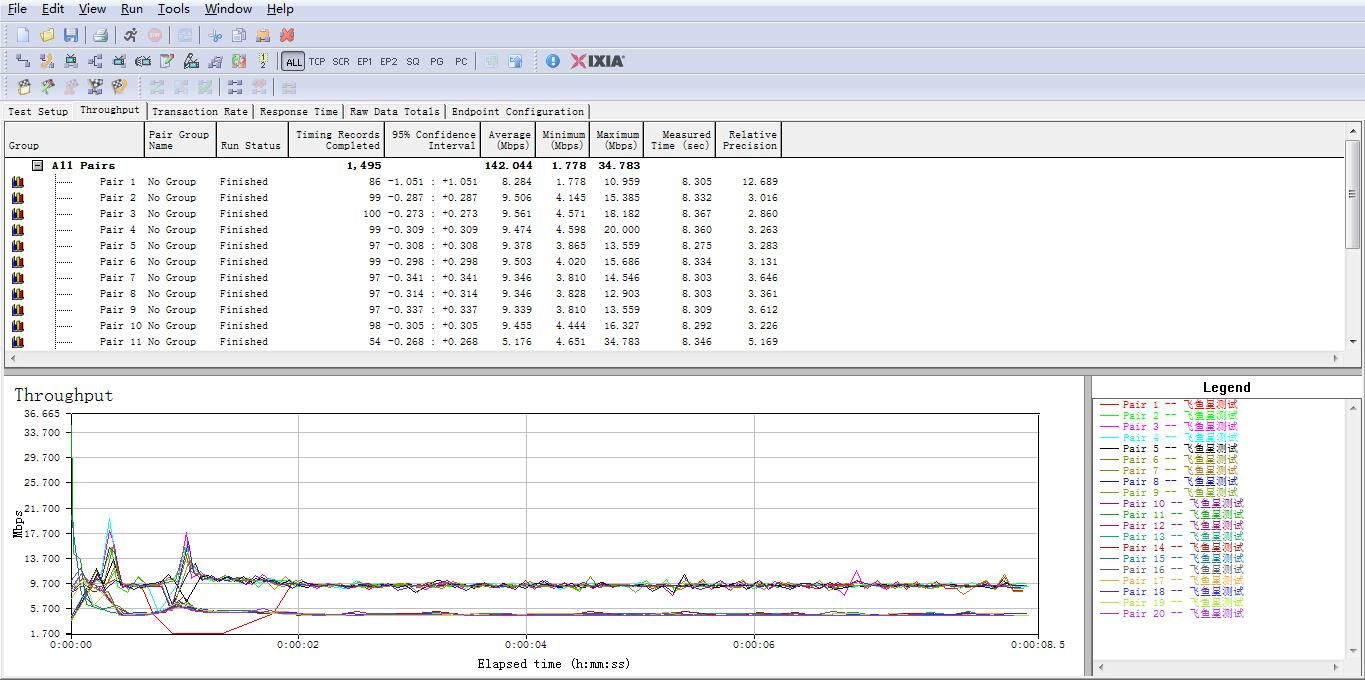This screenshot has height=680, width=1365.
Task: Cut selection with the scissors icon
Action: coord(215,35)
